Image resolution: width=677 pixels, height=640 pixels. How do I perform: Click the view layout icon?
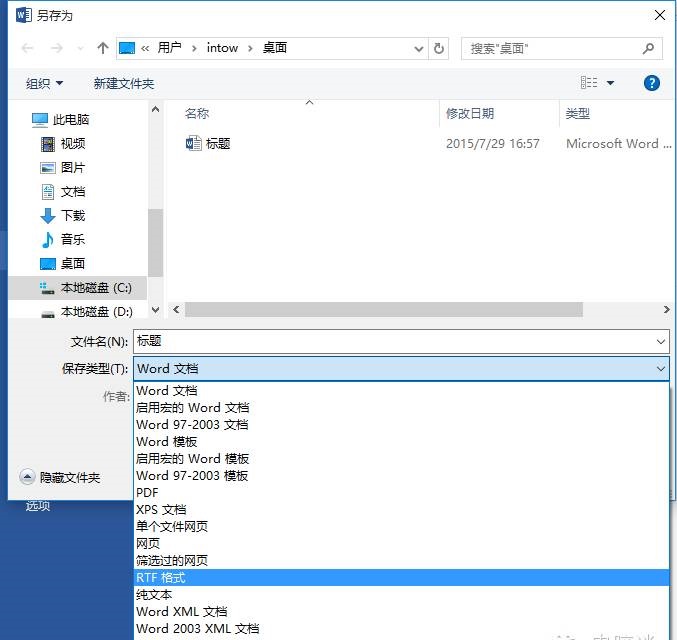(589, 82)
